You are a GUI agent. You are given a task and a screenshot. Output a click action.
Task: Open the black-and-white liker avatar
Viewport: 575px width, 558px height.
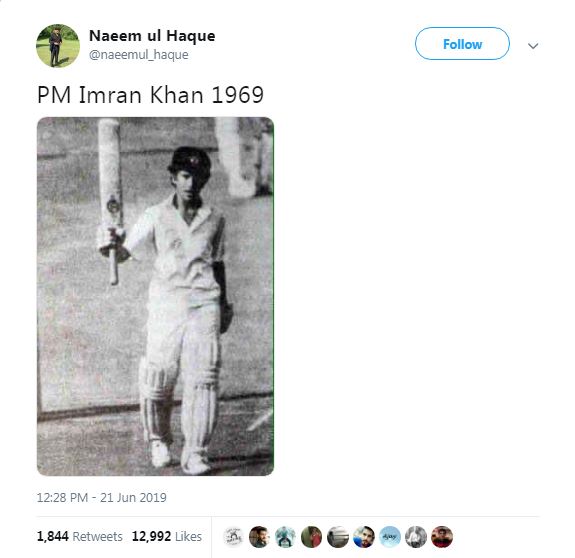[416, 537]
